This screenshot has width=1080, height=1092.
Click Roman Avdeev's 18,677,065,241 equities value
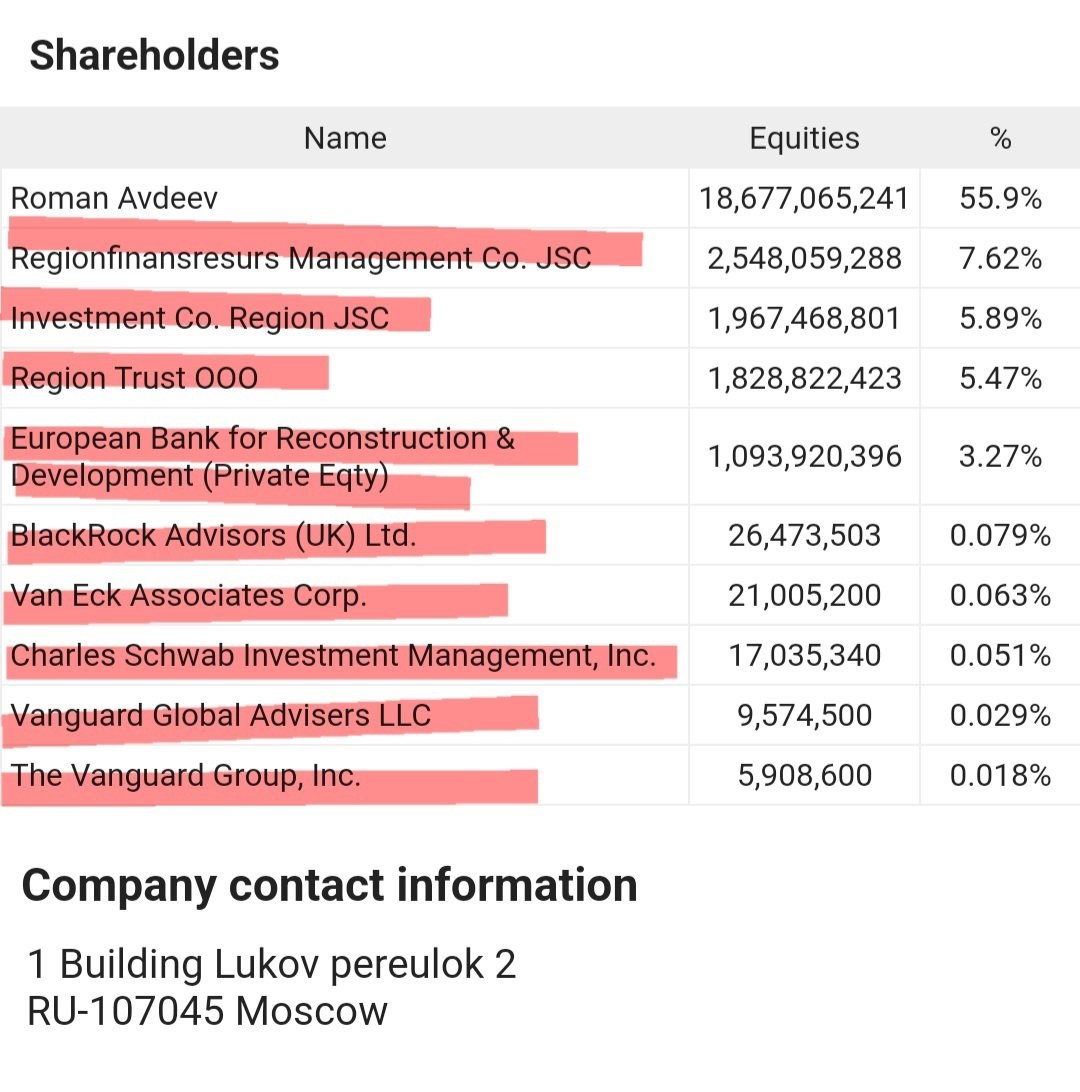[x=804, y=198]
